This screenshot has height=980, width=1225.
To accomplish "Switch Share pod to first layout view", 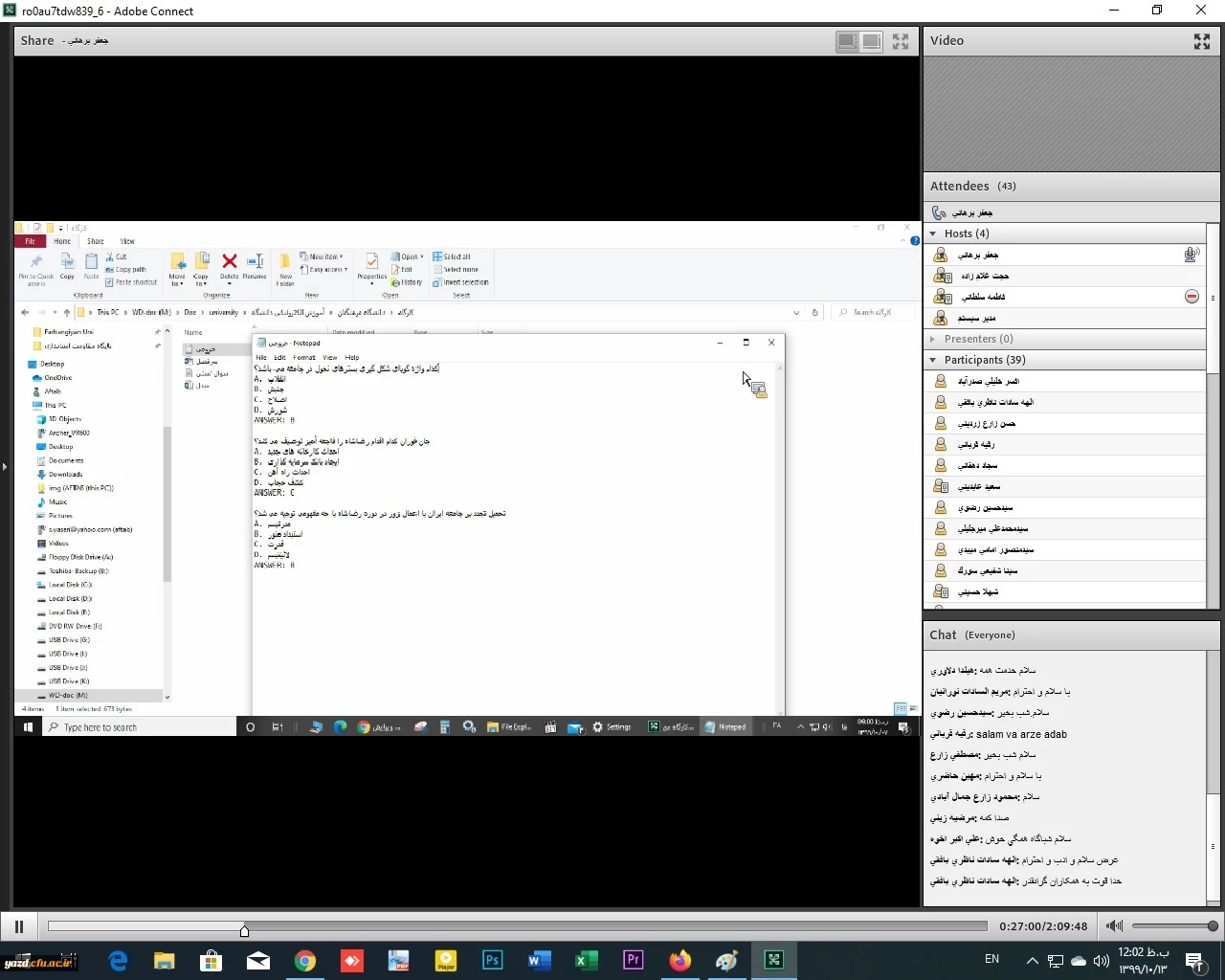I will point(847,41).
